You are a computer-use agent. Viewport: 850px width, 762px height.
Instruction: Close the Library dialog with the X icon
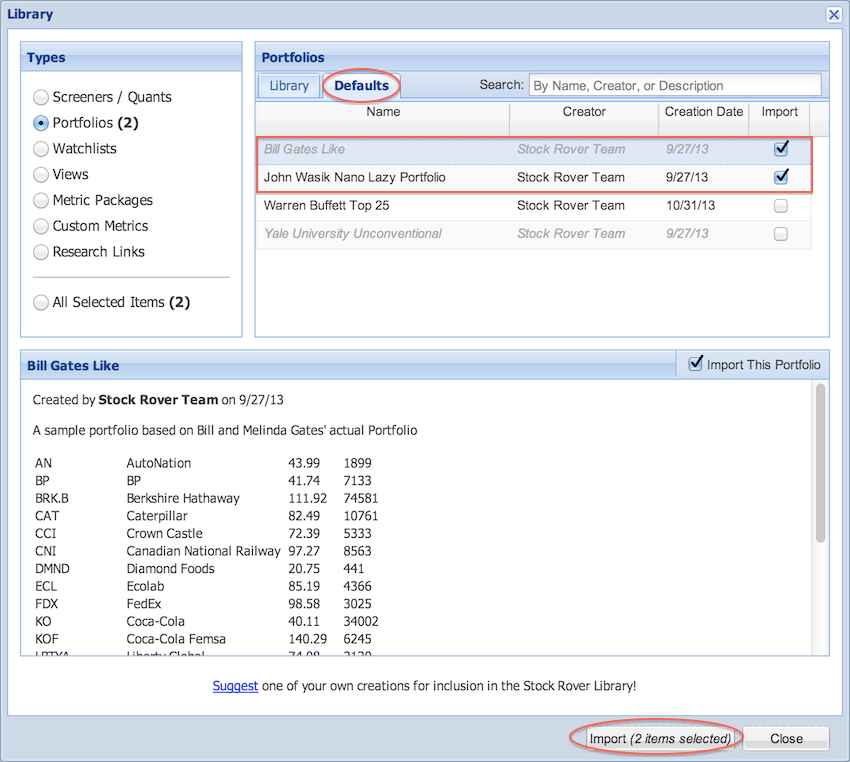[x=834, y=15]
